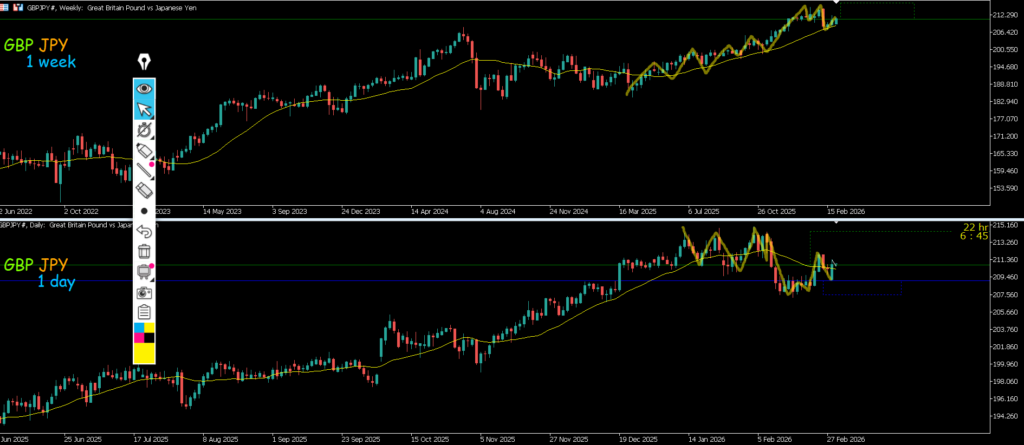Choose the straight line tool
The height and width of the screenshot is (445, 1024).
coord(144,170)
